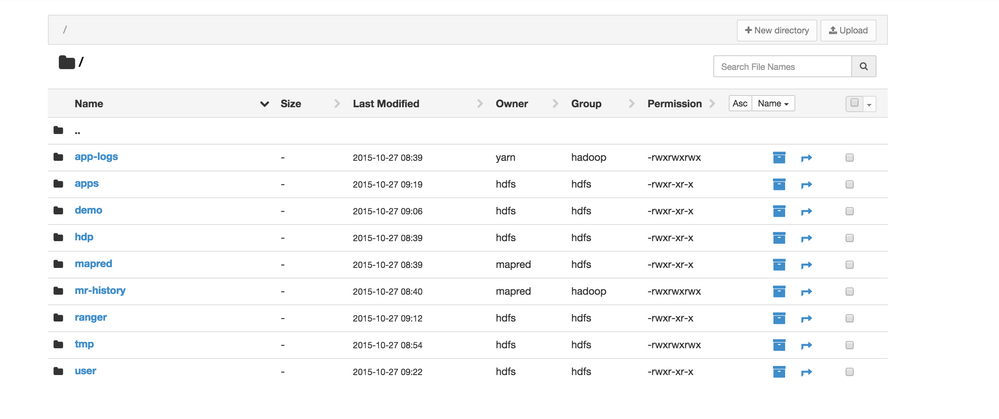Click the search magnifier icon button
Image resolution: width=999 pixels, height=419 pixels.
[x=864, y=67]
